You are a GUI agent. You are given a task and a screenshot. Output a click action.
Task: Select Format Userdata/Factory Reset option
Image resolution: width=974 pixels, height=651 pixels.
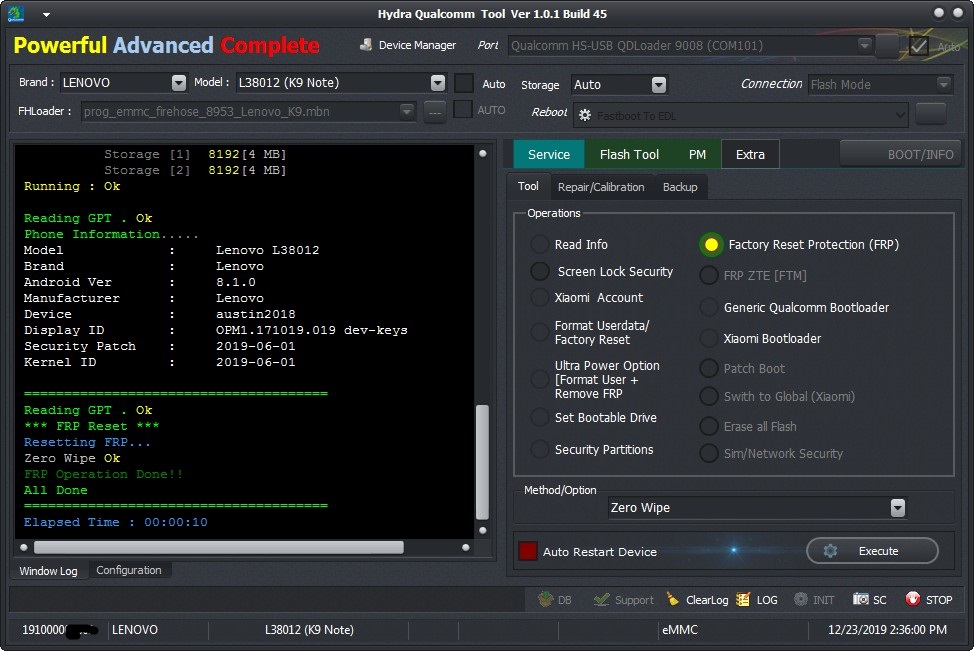[x=539, y=332]
